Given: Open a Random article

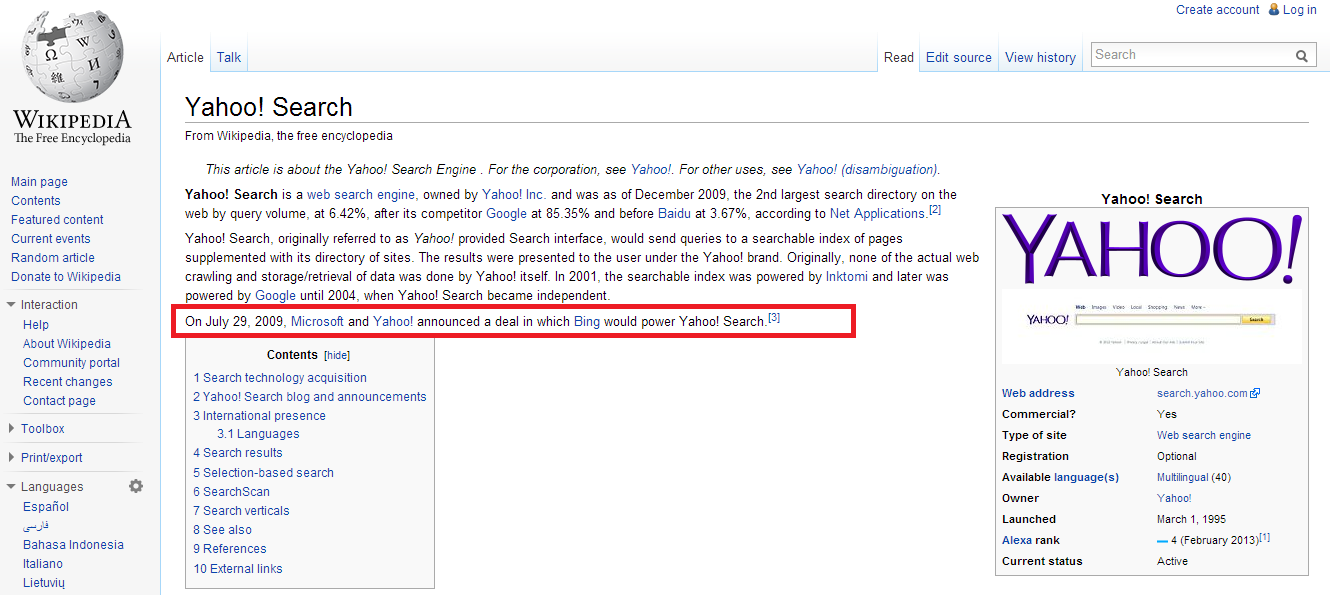Looking at the screenshot, I should tap(53, 258).
